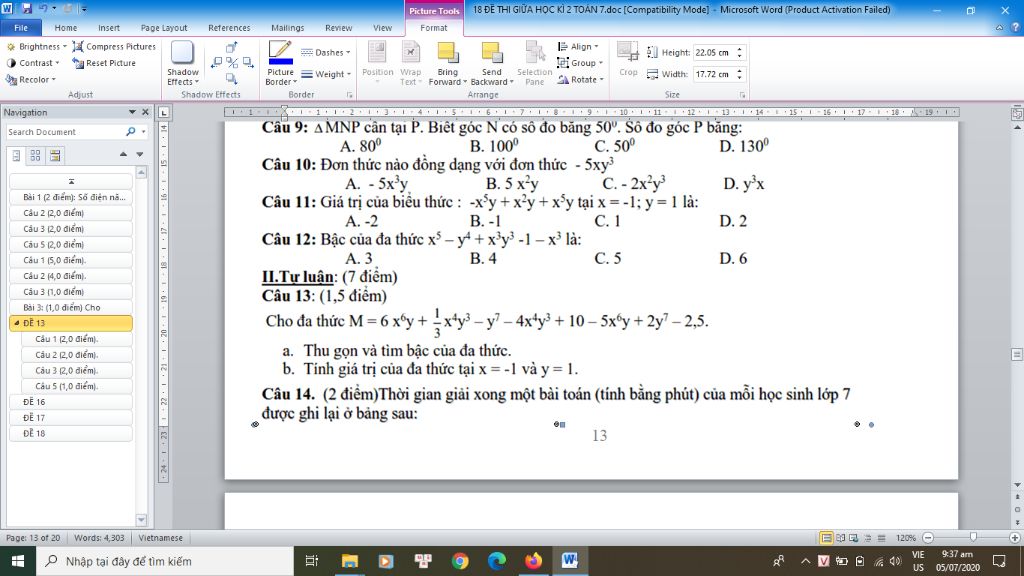Nudge shadow up icon
The image size is (1024, 576).
(232, 48)
